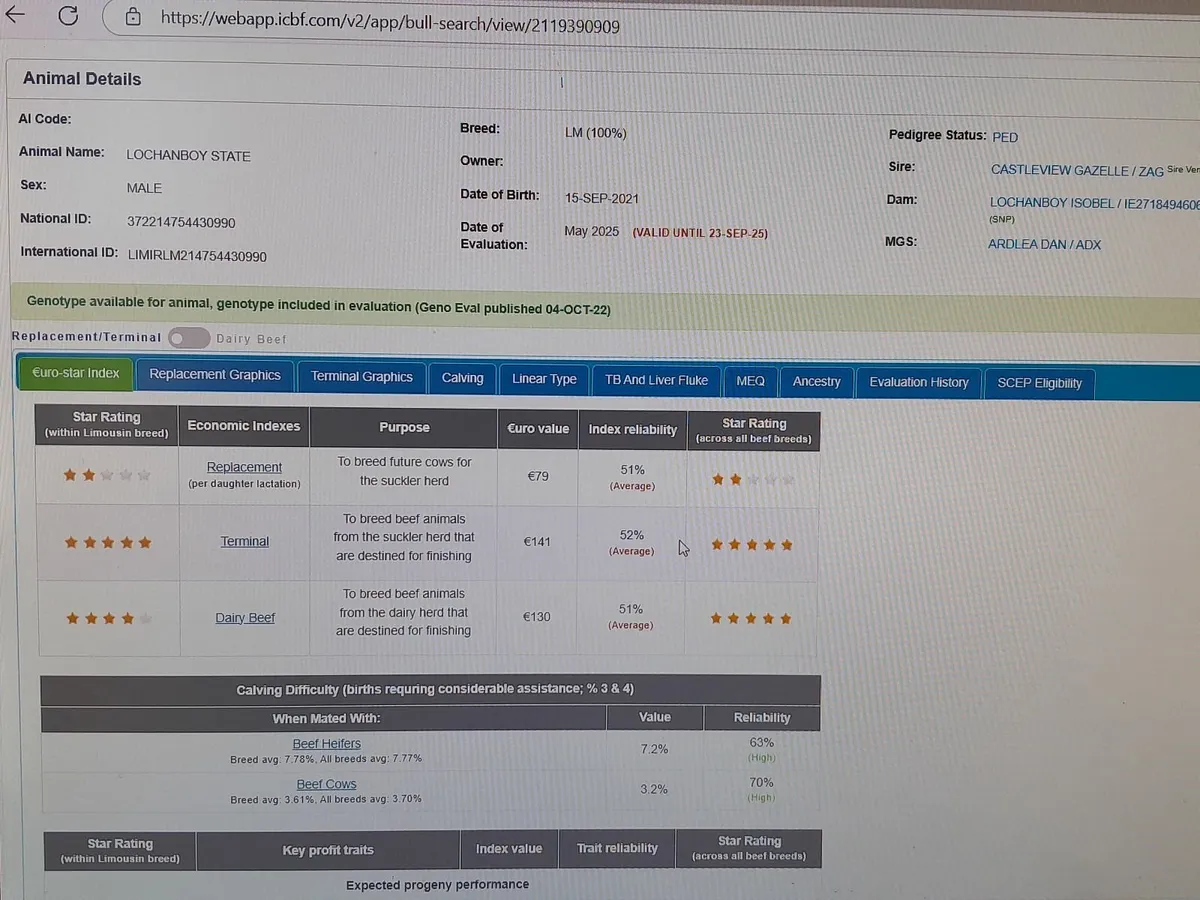Click the 3.2% Beef Cows calving value
Viewport: 1200px width, 900px height.
click(x=653, y=789)
